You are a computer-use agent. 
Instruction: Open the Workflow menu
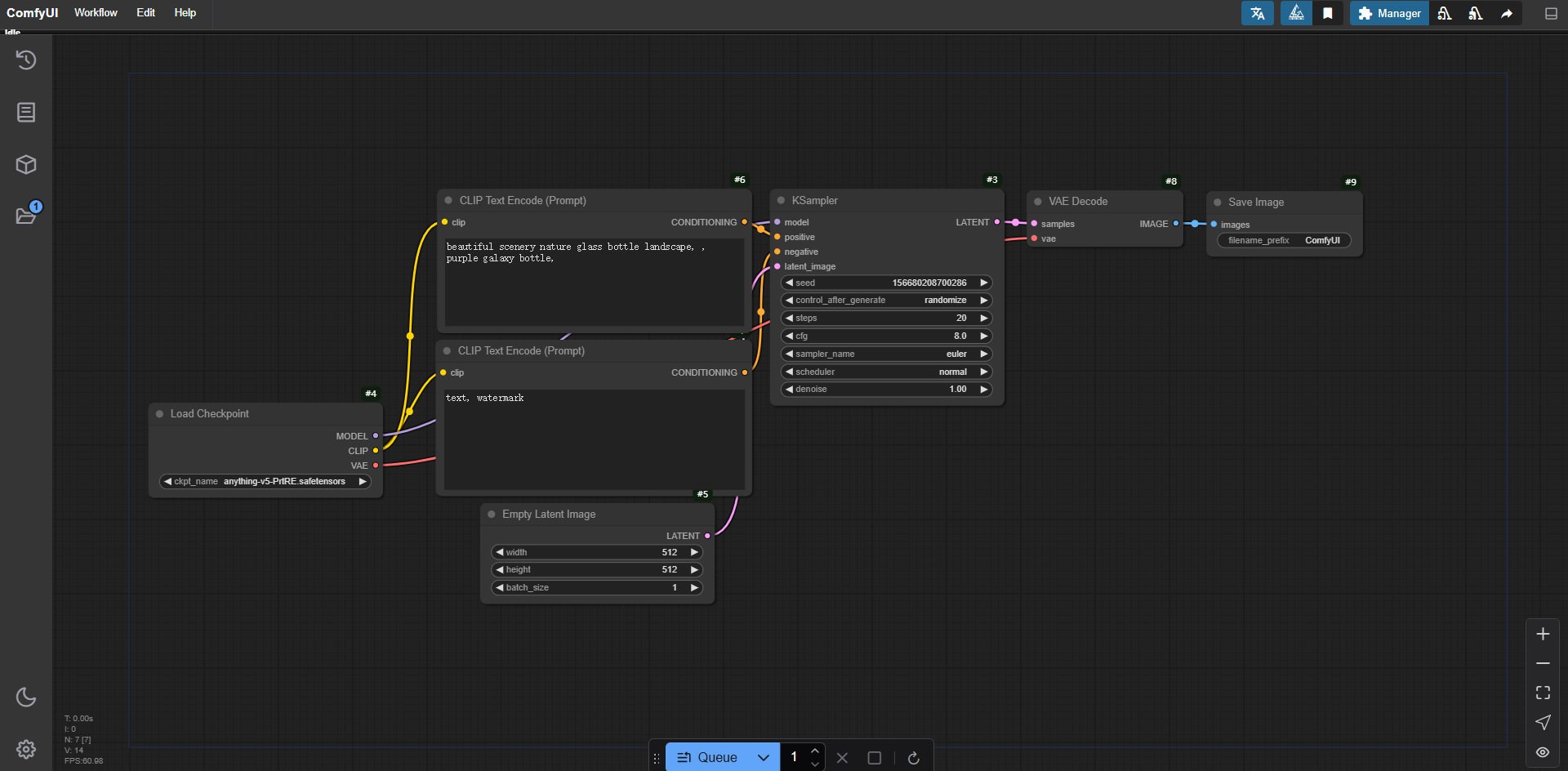pos(96,13)
